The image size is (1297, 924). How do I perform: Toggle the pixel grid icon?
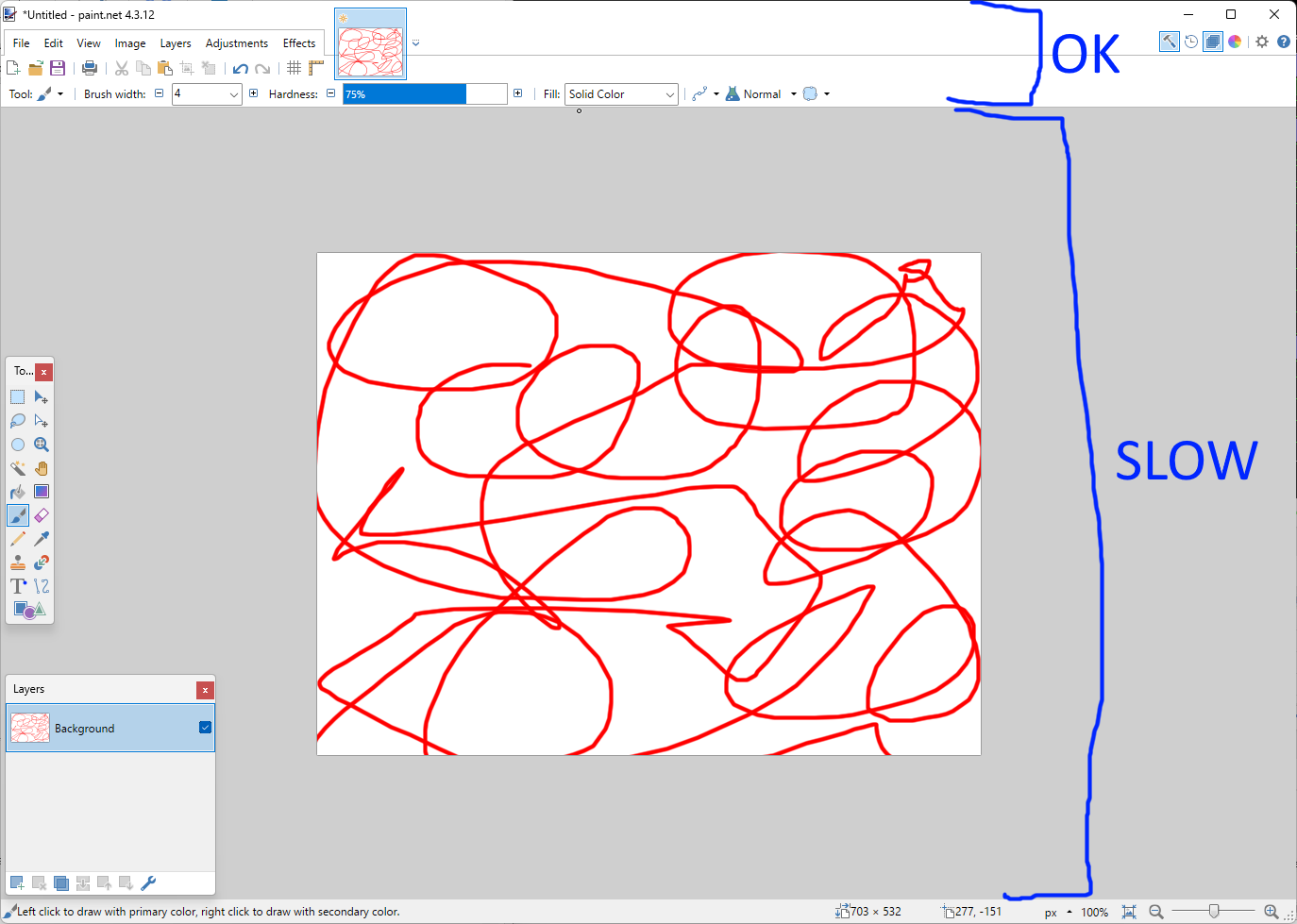tap(295, 68)
